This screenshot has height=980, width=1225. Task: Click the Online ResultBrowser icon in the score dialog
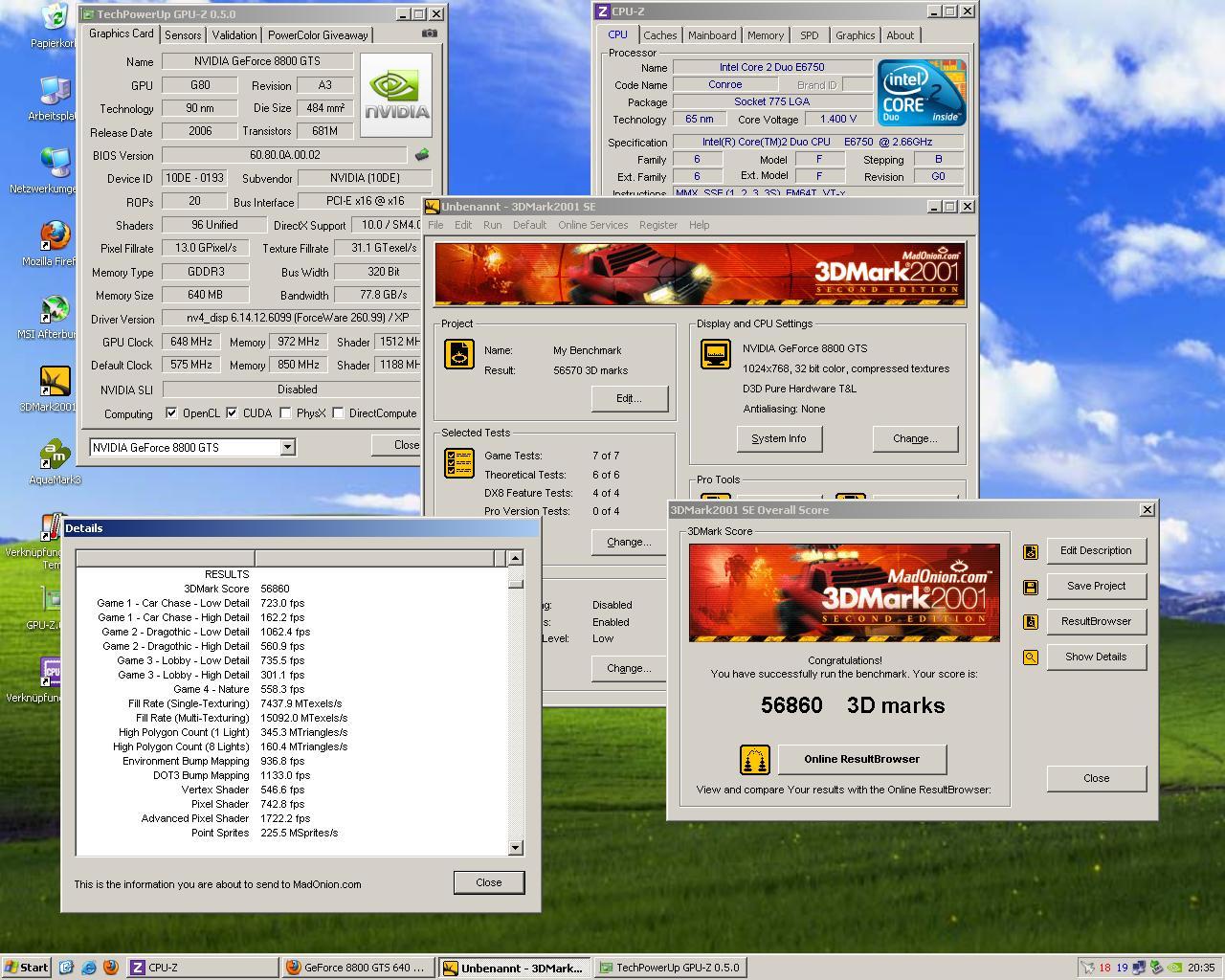click(x=755, y=760)
